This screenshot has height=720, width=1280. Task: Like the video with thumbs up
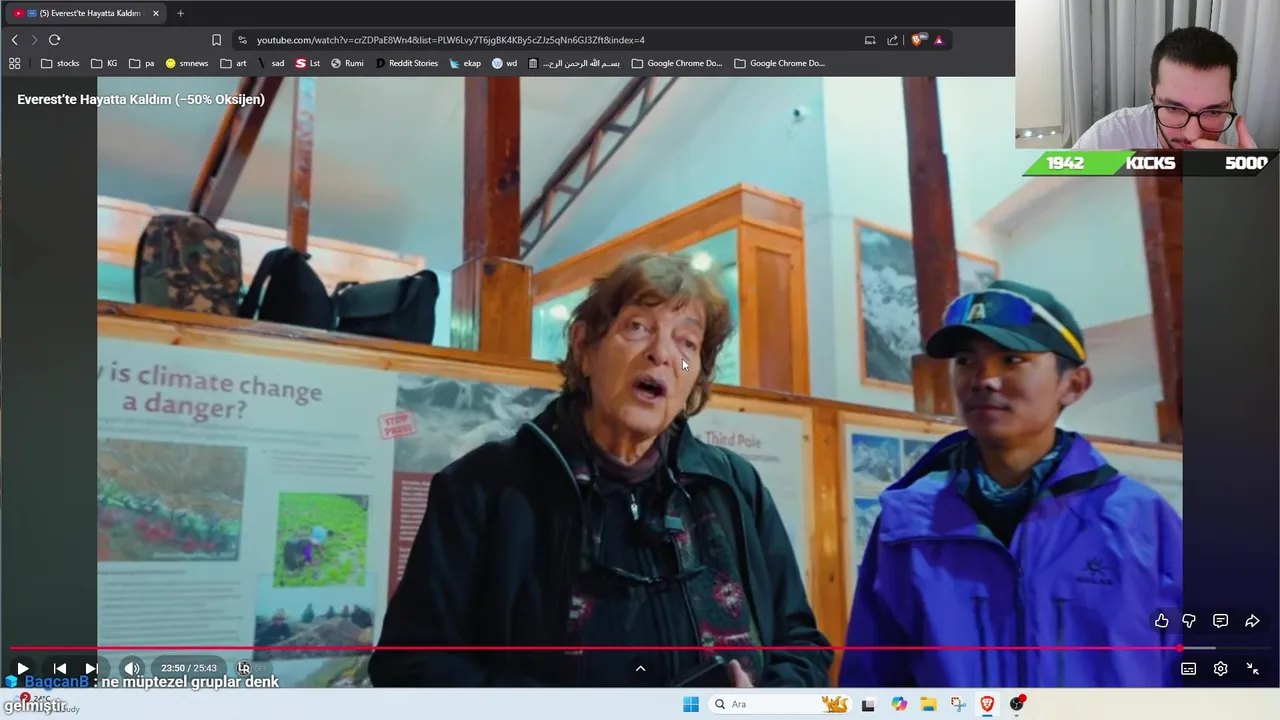pos(1161,621)
